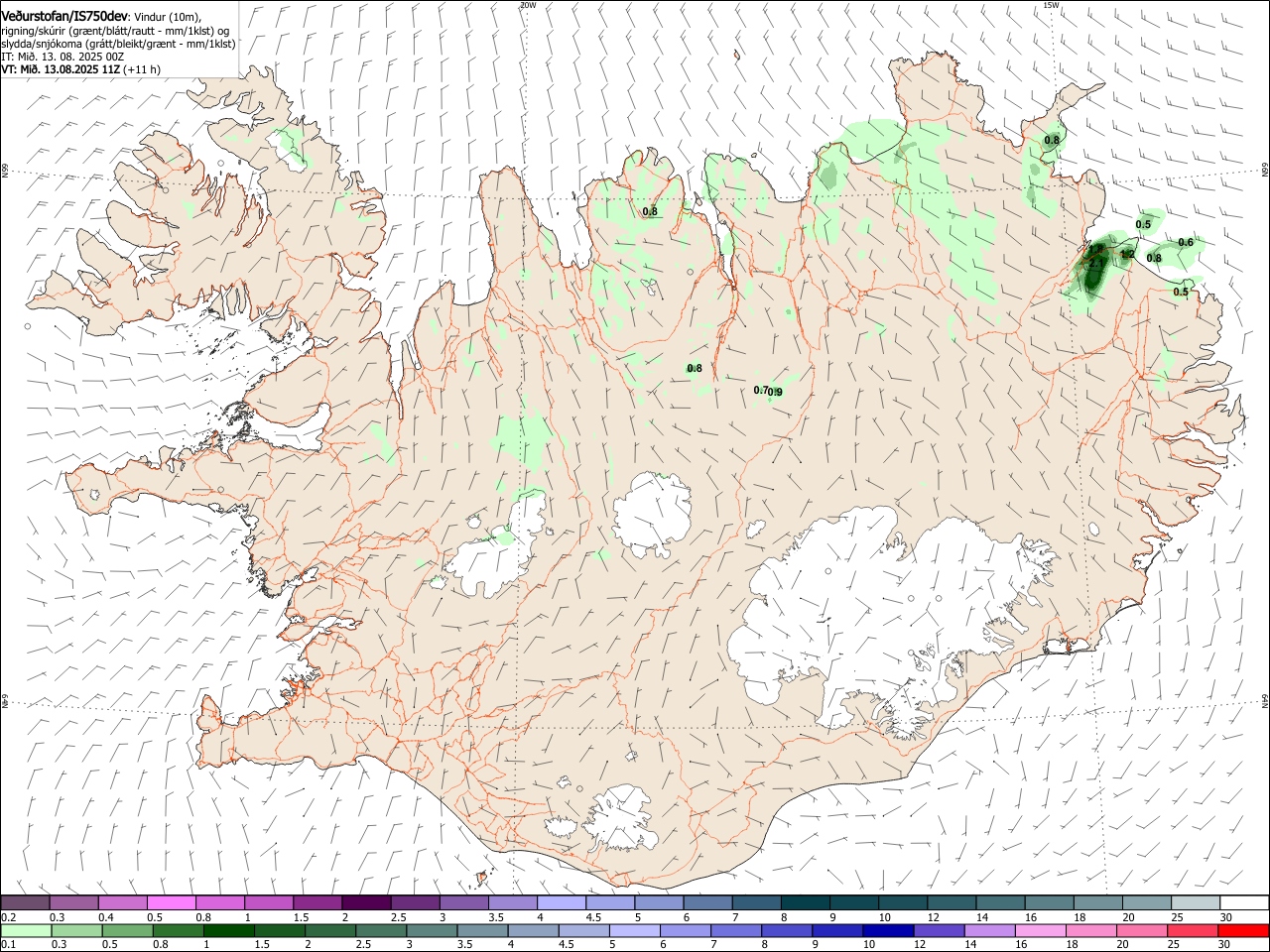Viewport: 1270px width, 952px height.
Task: Click the 'VT: Mið. 13.08.2025 11Z (+11 h)' line
Action: tap(80, 69)
